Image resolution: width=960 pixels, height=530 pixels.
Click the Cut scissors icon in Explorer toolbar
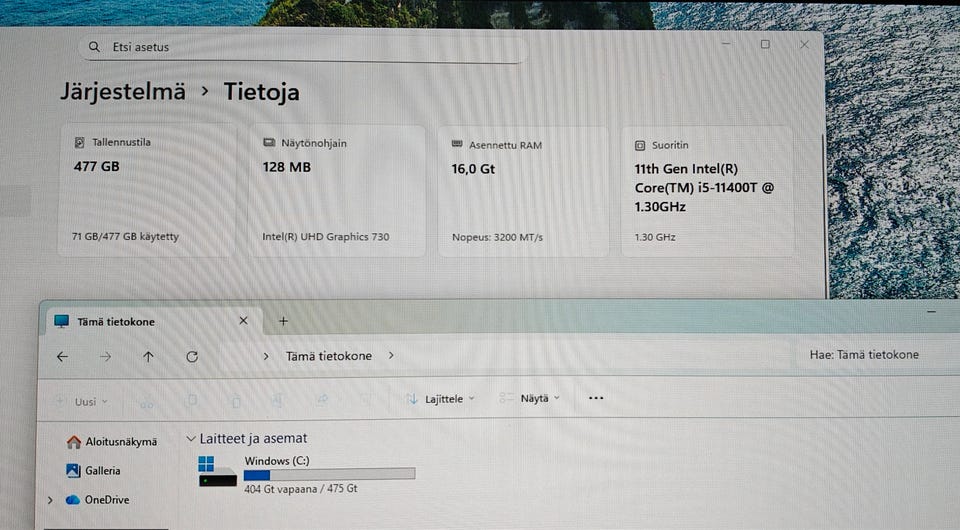[x=147, y=401]
